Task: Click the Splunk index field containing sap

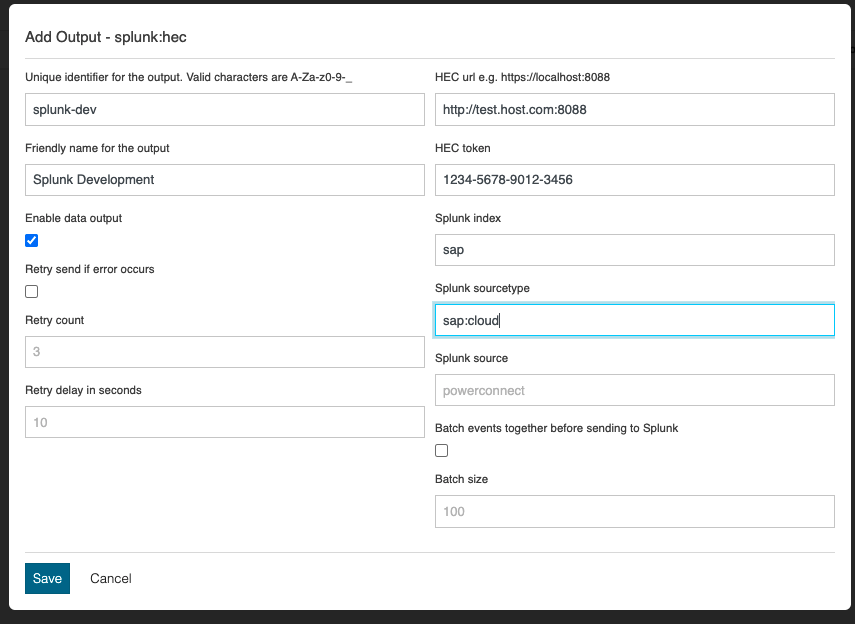Action: (634, 250)
